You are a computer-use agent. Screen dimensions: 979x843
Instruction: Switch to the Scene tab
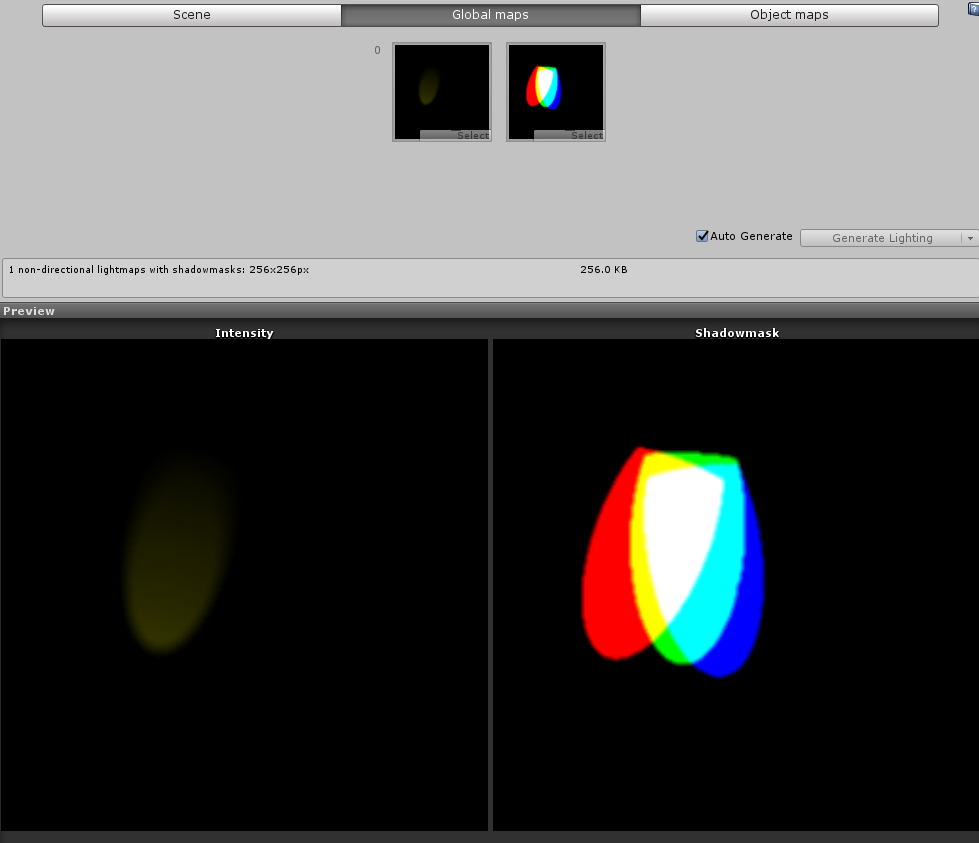point(192,15)
